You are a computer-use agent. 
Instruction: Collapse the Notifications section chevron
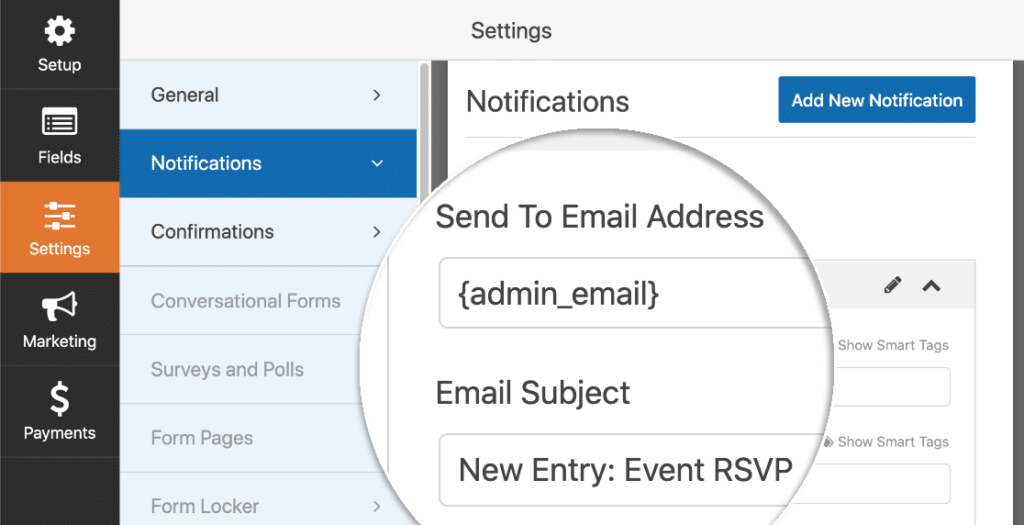(377, 163)
